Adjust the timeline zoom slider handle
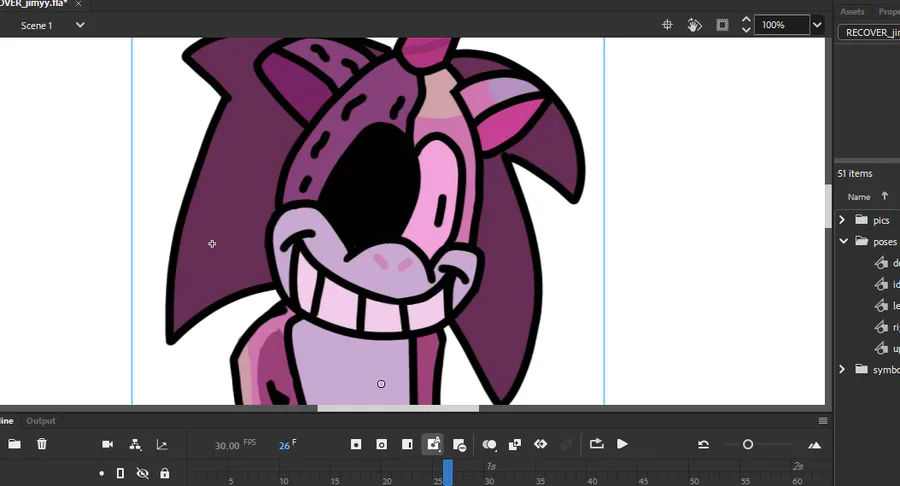900x486 pixels. [747, 445]
